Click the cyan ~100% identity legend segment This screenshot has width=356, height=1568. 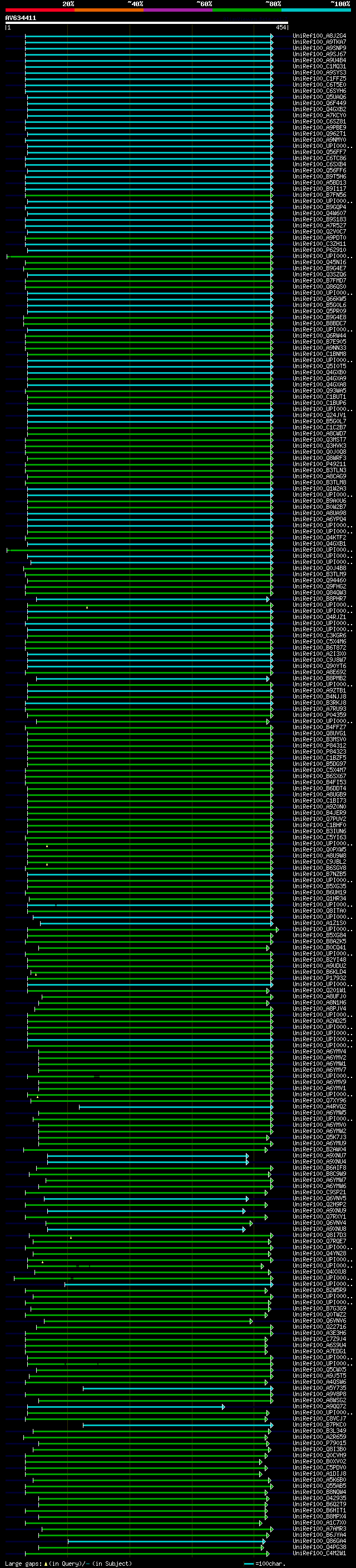tap(317, 10)
